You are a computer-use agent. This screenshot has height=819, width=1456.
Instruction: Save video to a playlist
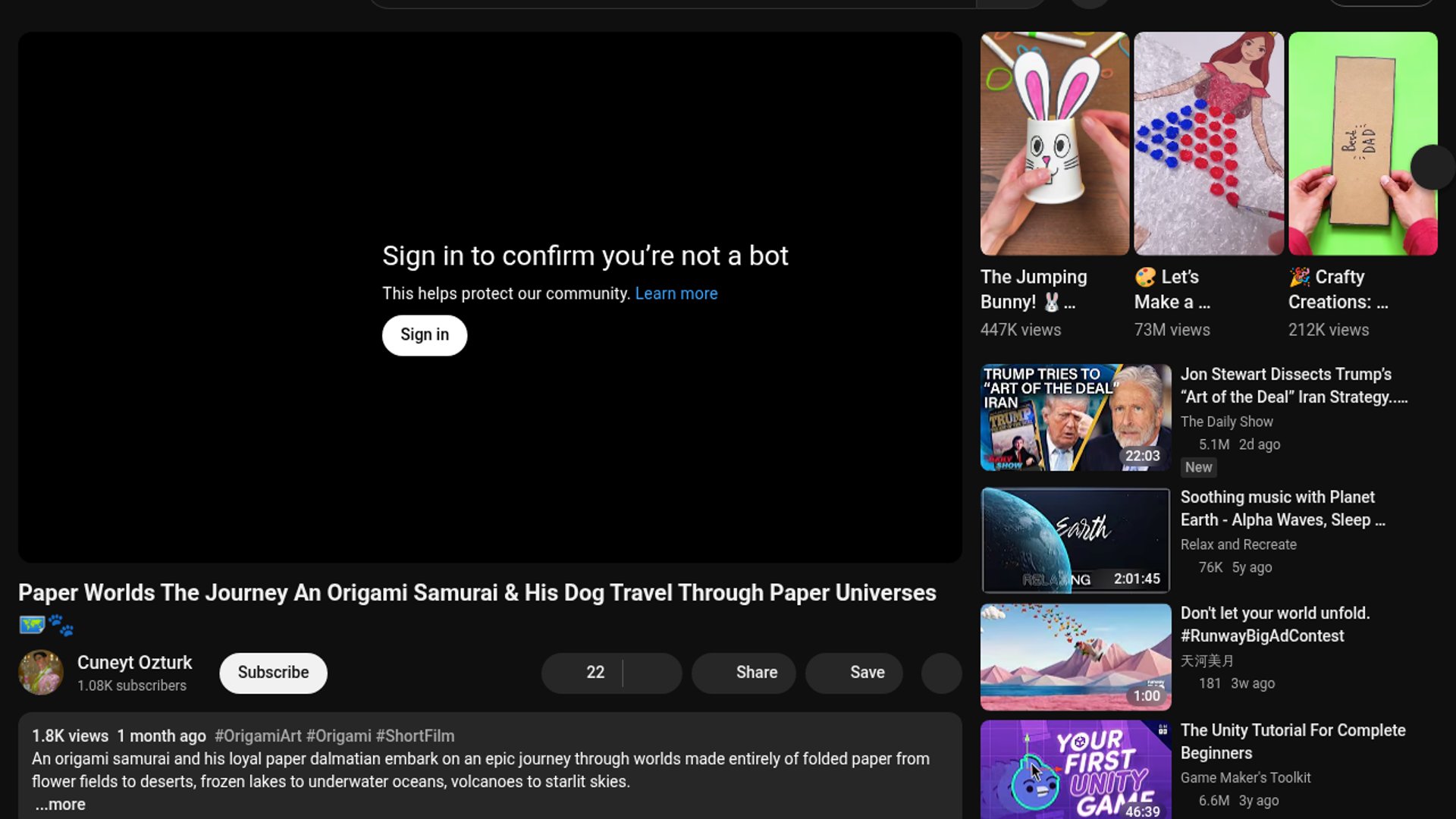click(854, 673)
